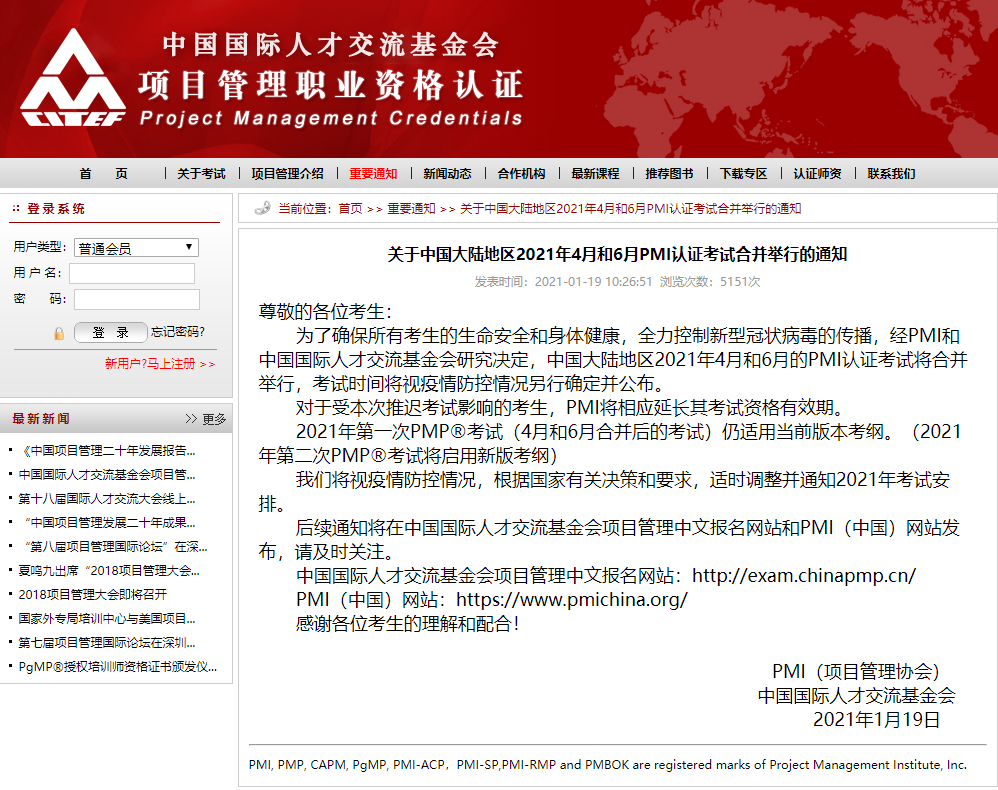Image resolution: width=998 pixels, height=790 pixels.
Task: Go to 最新课程 in navigation
Action: coord(595,174)
